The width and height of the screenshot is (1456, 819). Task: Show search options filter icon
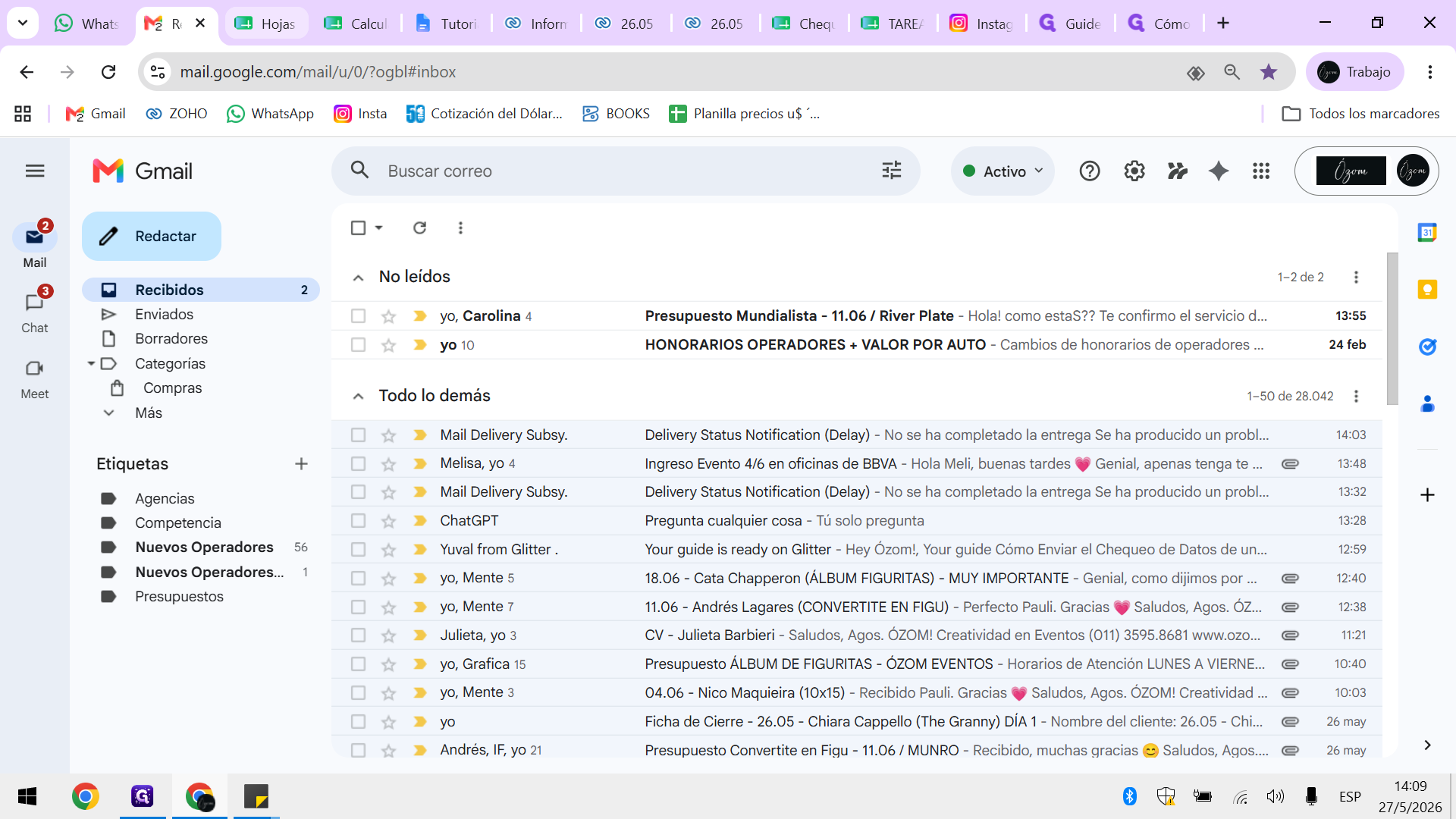point(892,171)
